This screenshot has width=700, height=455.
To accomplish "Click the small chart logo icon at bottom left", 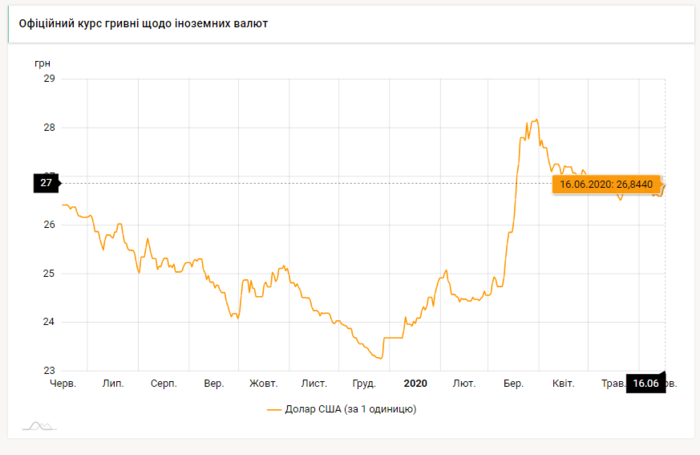I will point(38,426).
